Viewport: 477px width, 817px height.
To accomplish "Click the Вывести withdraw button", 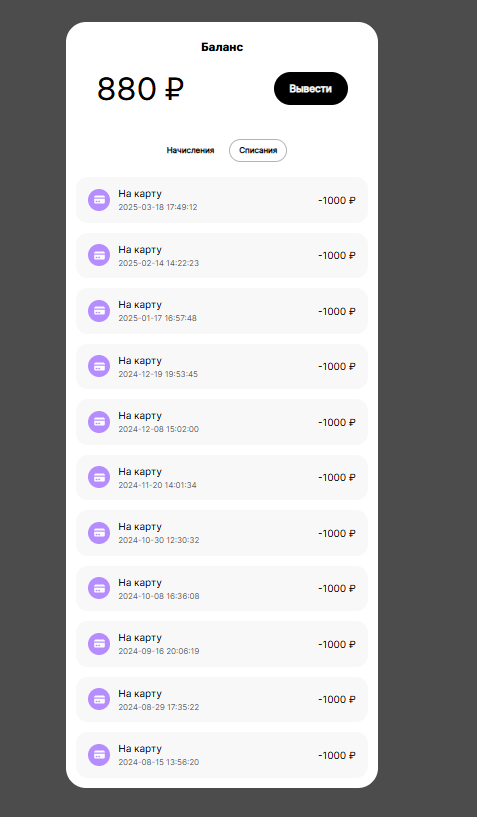I will [x=311, y=89].
